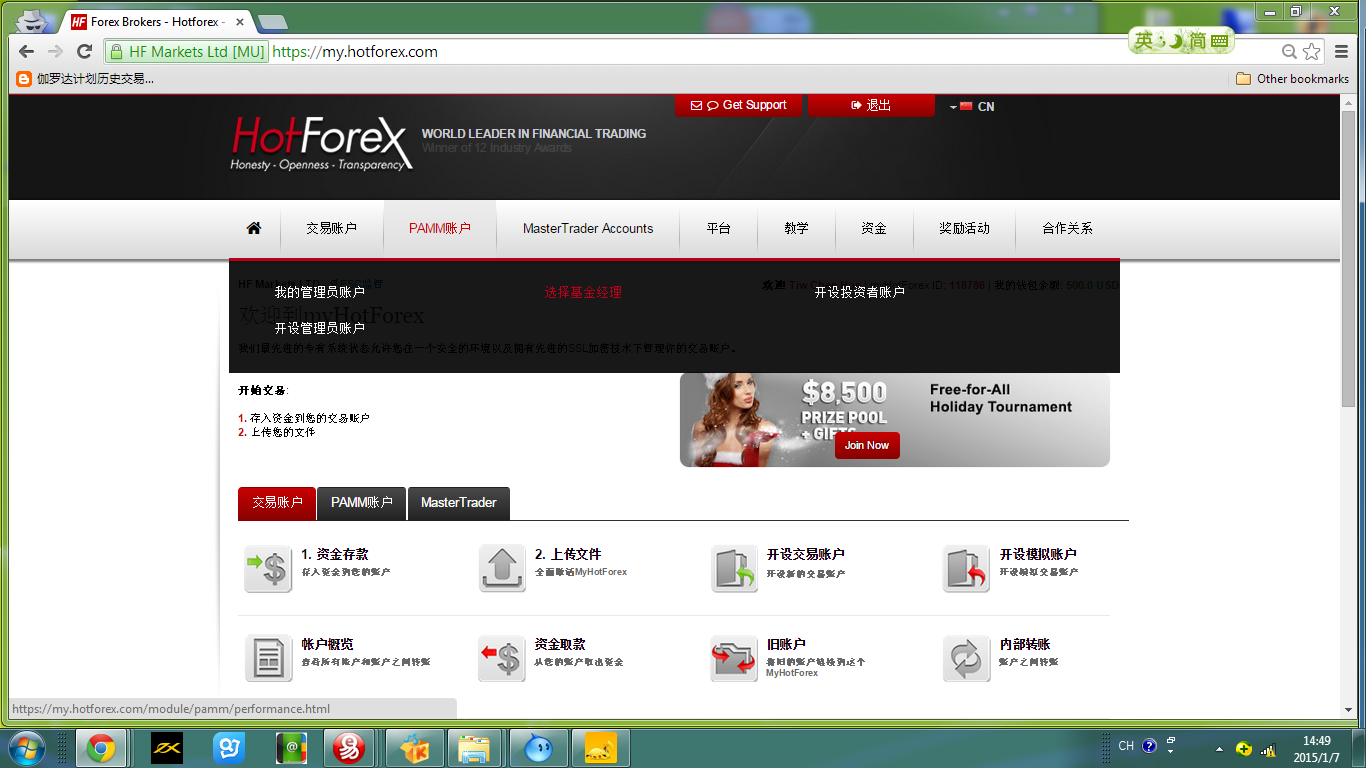Open the 平台 navigation menu

[718, 228]
